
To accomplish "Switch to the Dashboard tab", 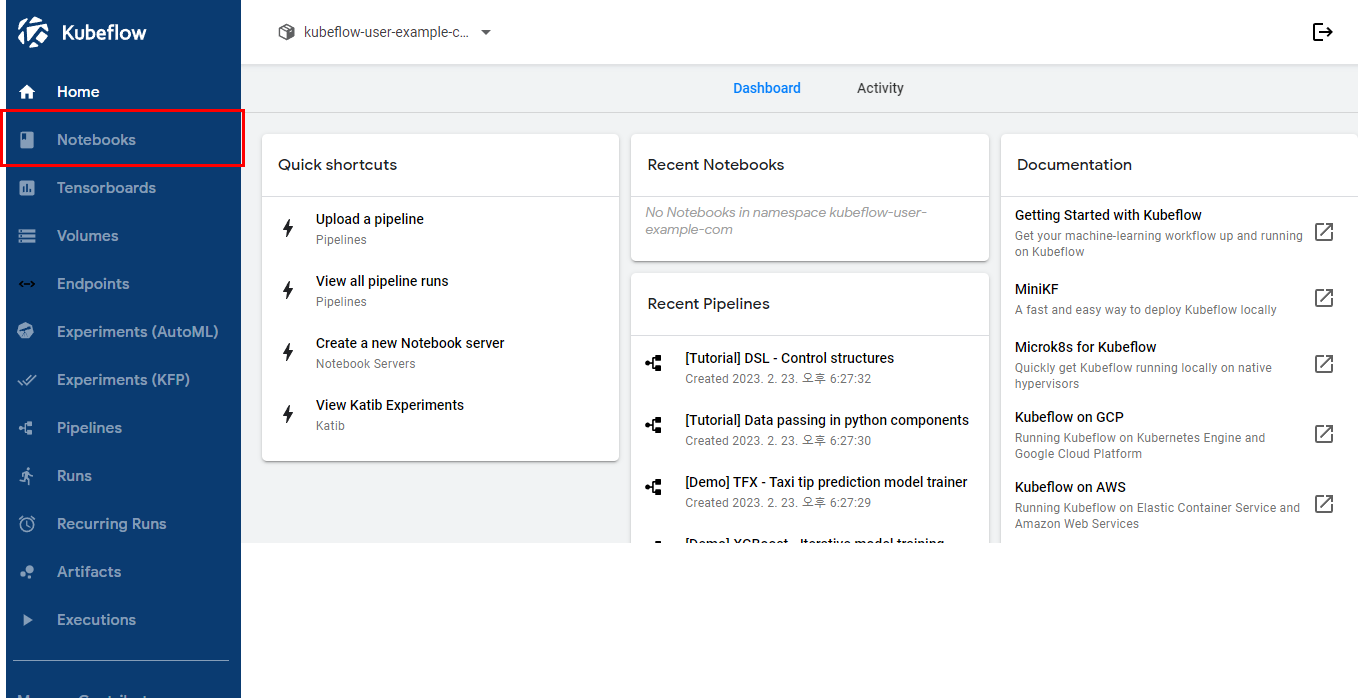I will (767, 88).
